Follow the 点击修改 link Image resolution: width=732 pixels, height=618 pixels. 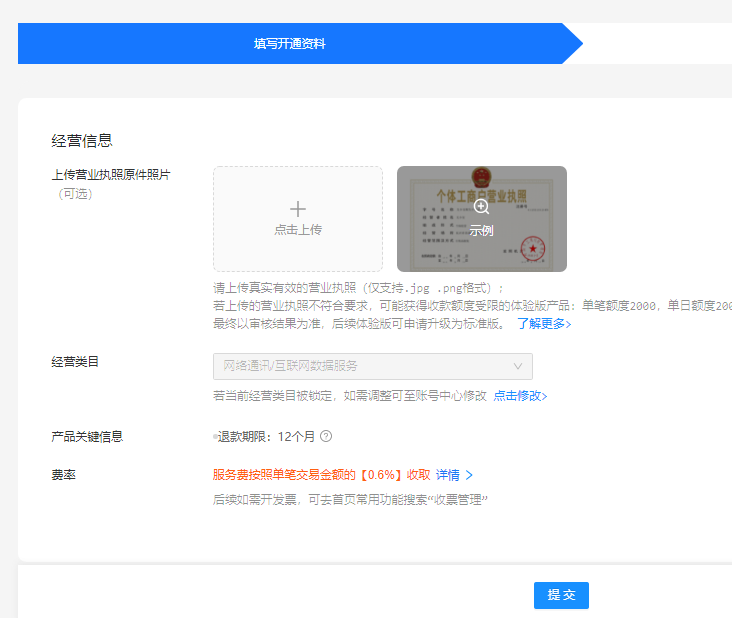click(517, 396)
